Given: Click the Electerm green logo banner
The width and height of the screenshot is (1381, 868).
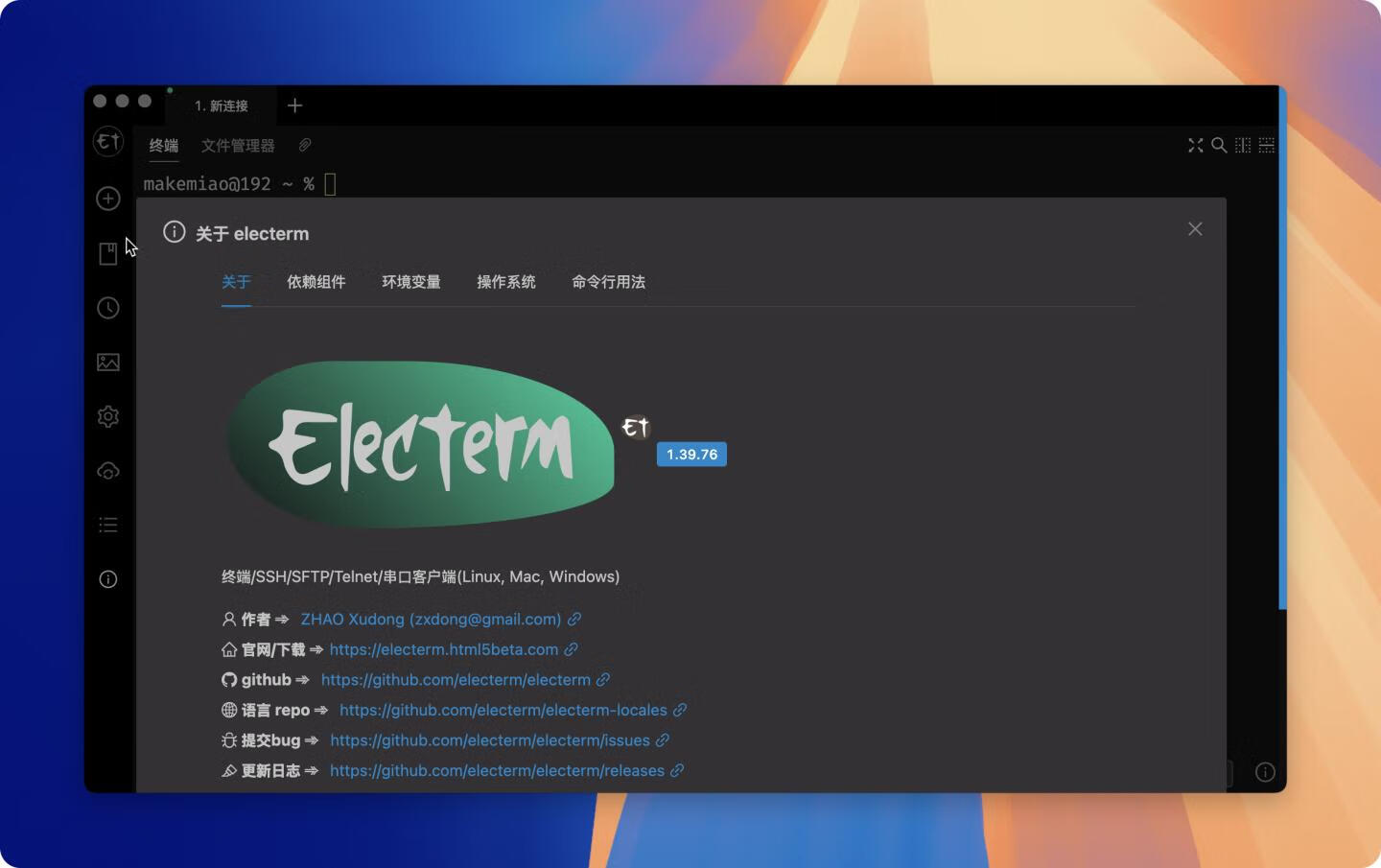Looking at the screenshot, I should click(x=420, y=444).
